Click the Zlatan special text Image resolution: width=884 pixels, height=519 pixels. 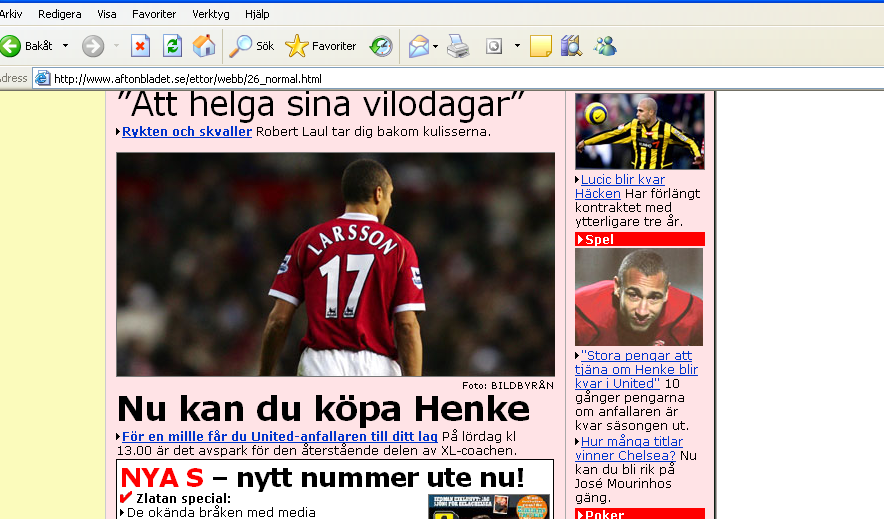184,498
